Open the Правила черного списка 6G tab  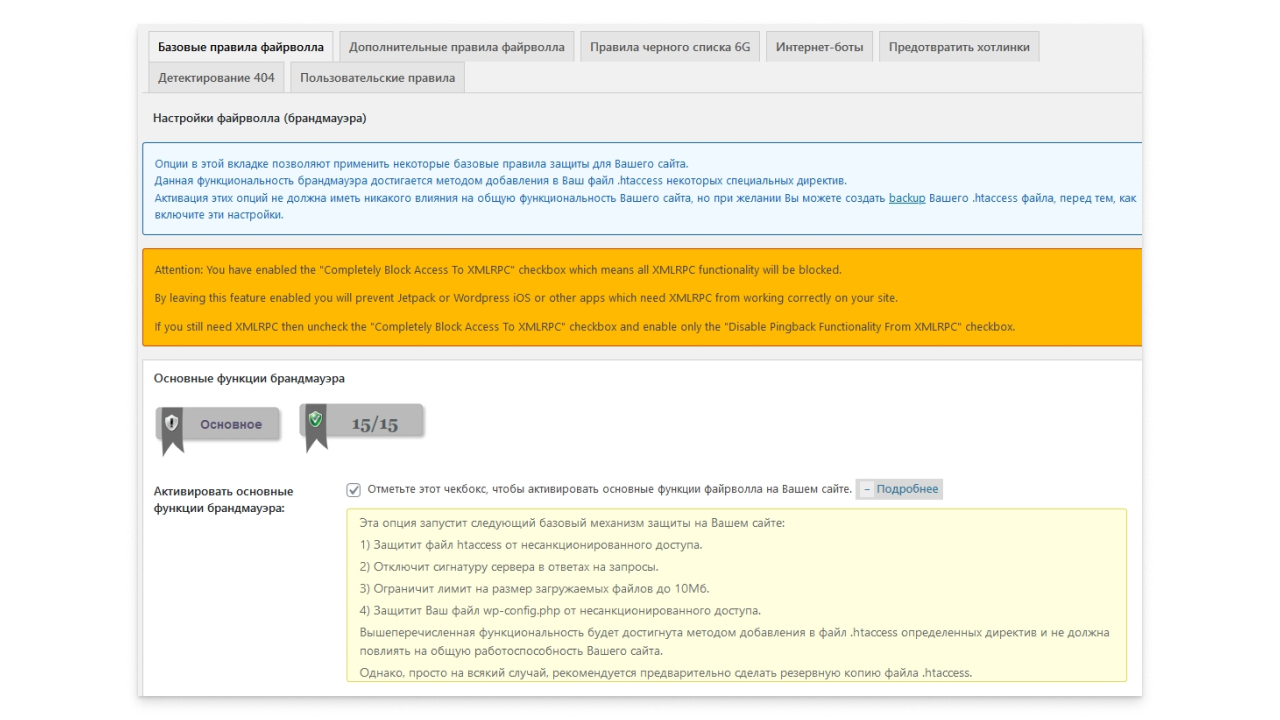(669, 47)
